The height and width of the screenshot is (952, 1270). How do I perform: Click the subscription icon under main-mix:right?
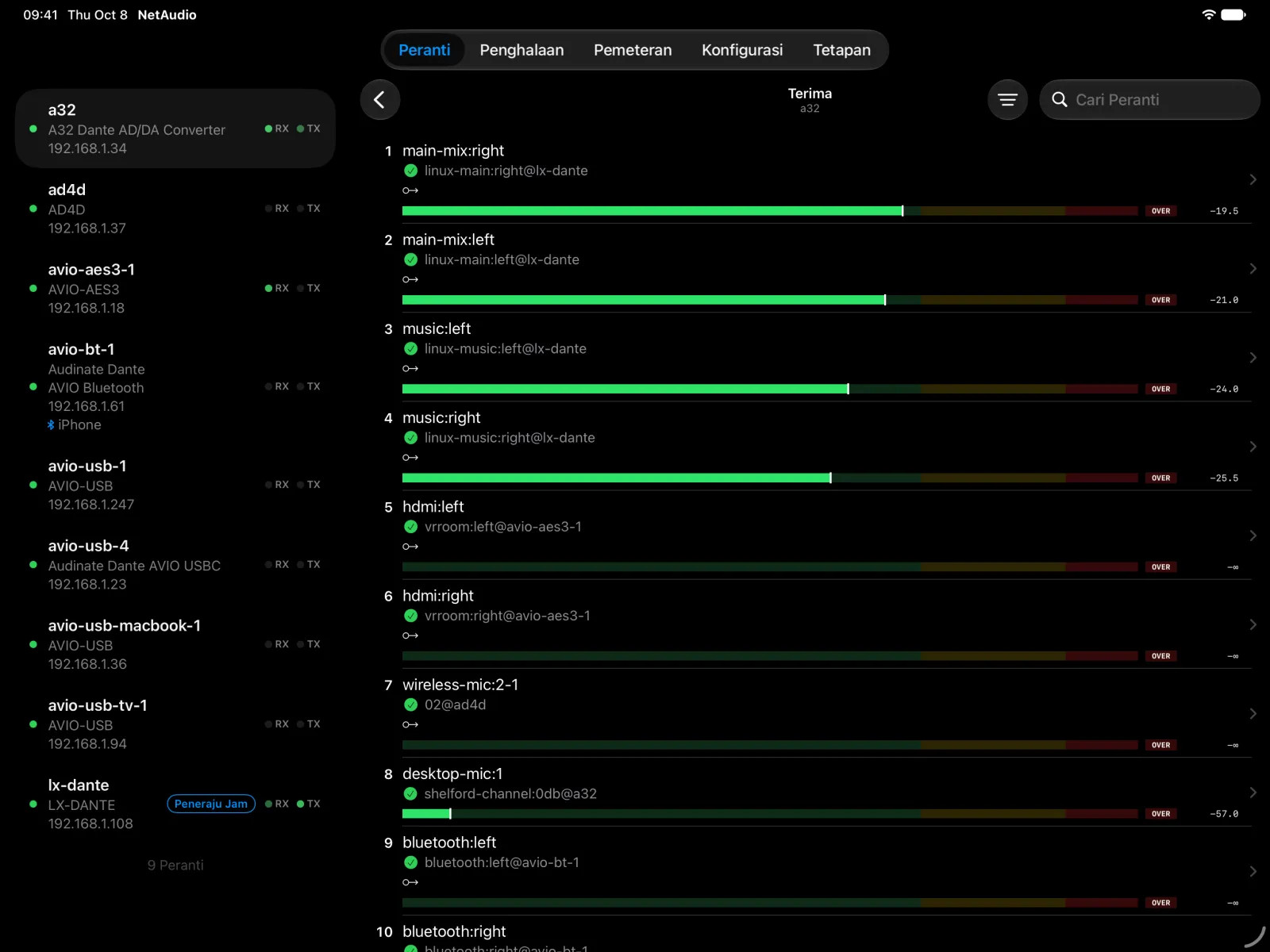[x=410, y=190]
